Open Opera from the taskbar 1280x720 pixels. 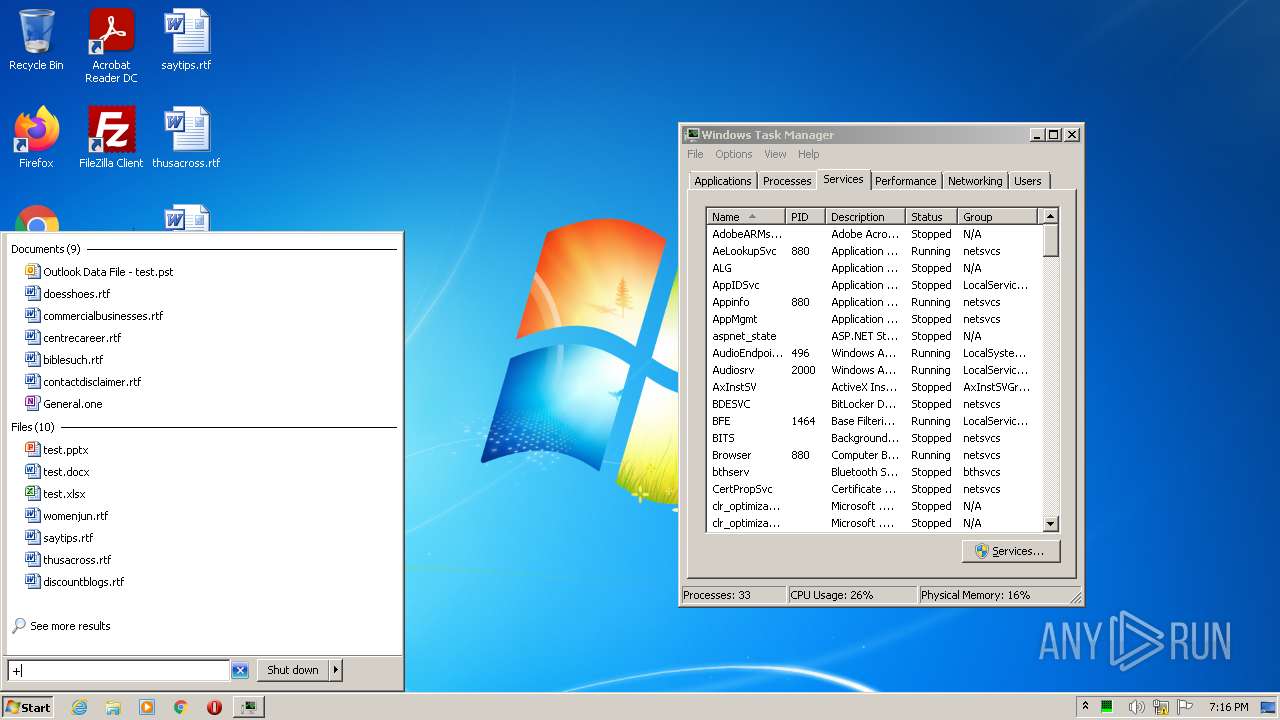click(214, 707)
